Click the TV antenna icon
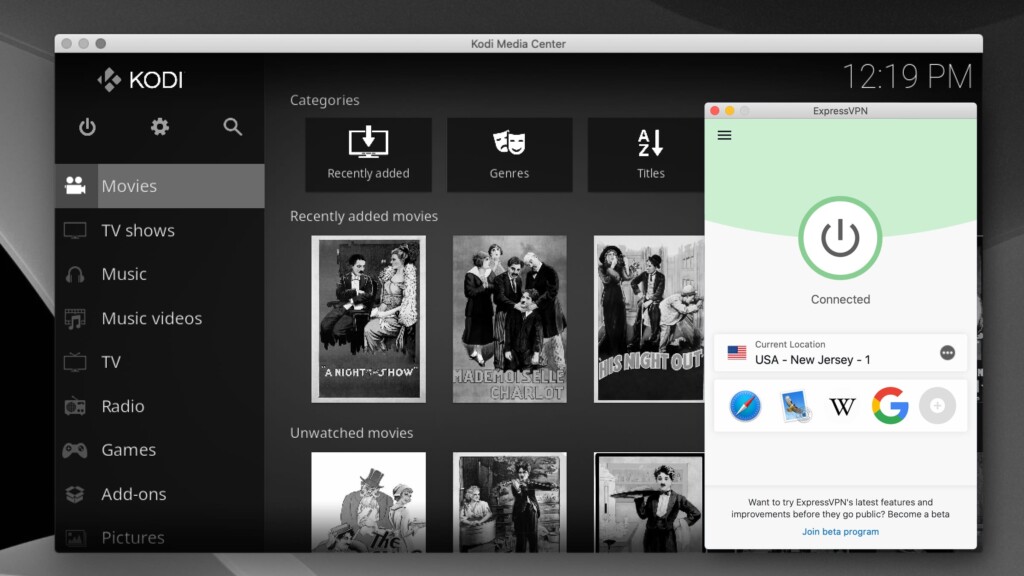This screenshot has height=576, width=1024. pyautogui.click(x=75, y=362)
